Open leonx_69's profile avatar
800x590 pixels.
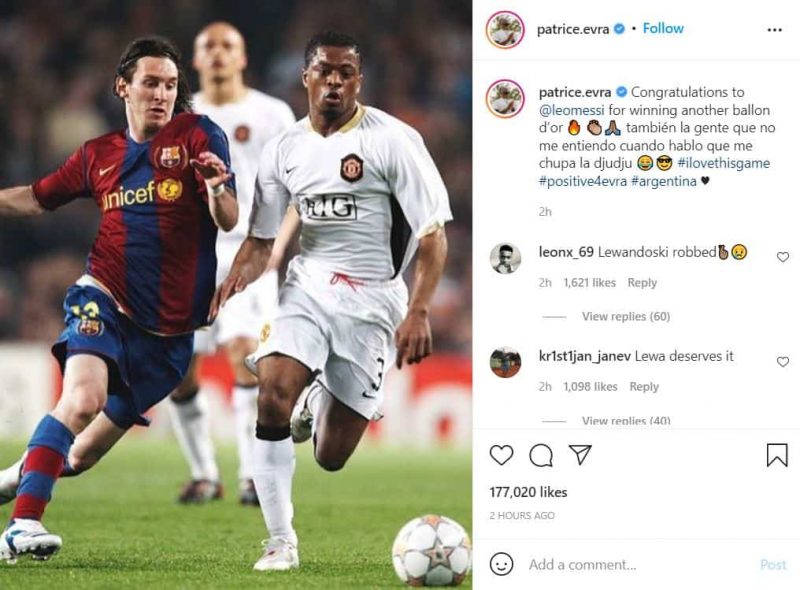click(505, 258)
